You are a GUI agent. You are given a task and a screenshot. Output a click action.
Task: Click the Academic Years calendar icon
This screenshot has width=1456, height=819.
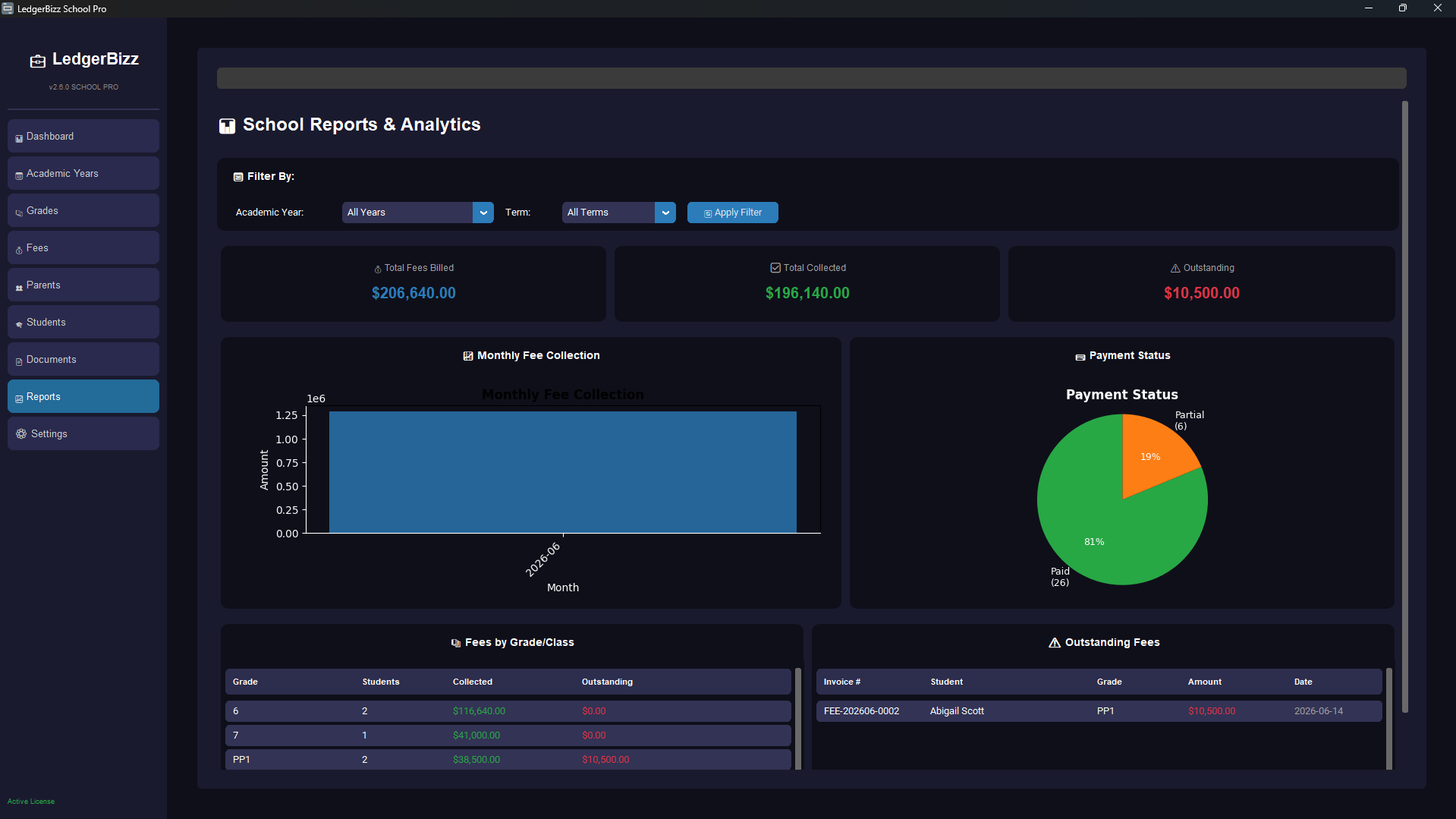[x=19, y=175]
